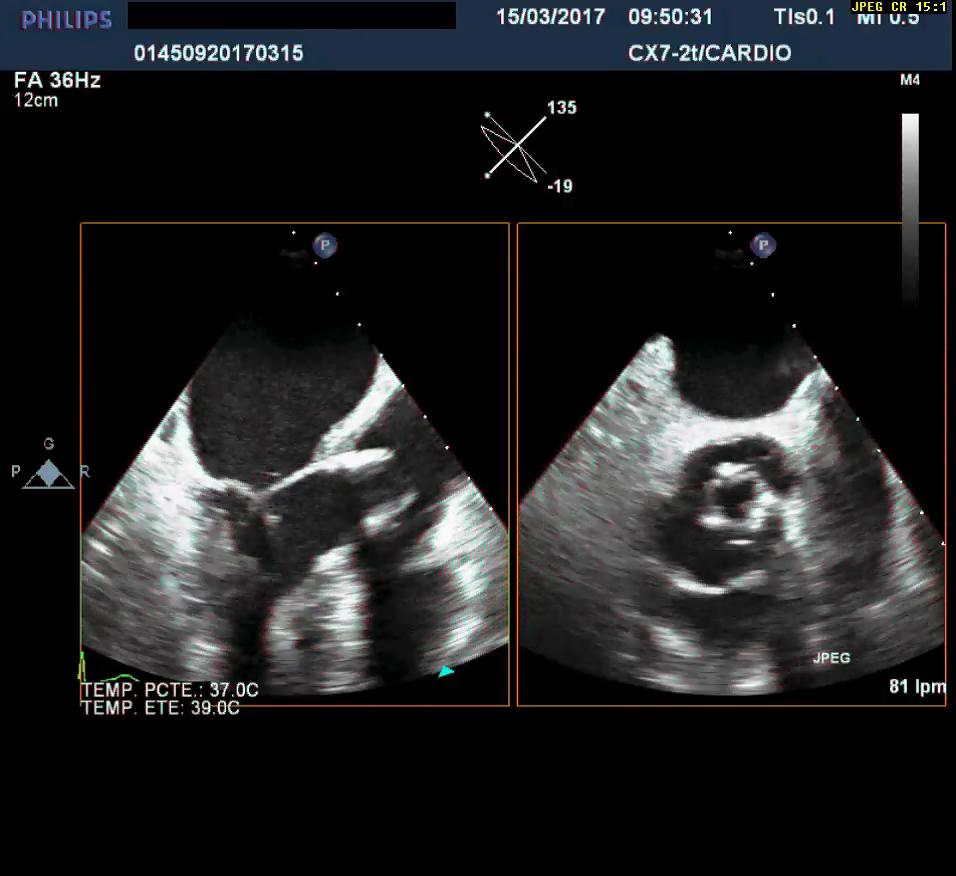Click the Philips logo

point(66,19)
